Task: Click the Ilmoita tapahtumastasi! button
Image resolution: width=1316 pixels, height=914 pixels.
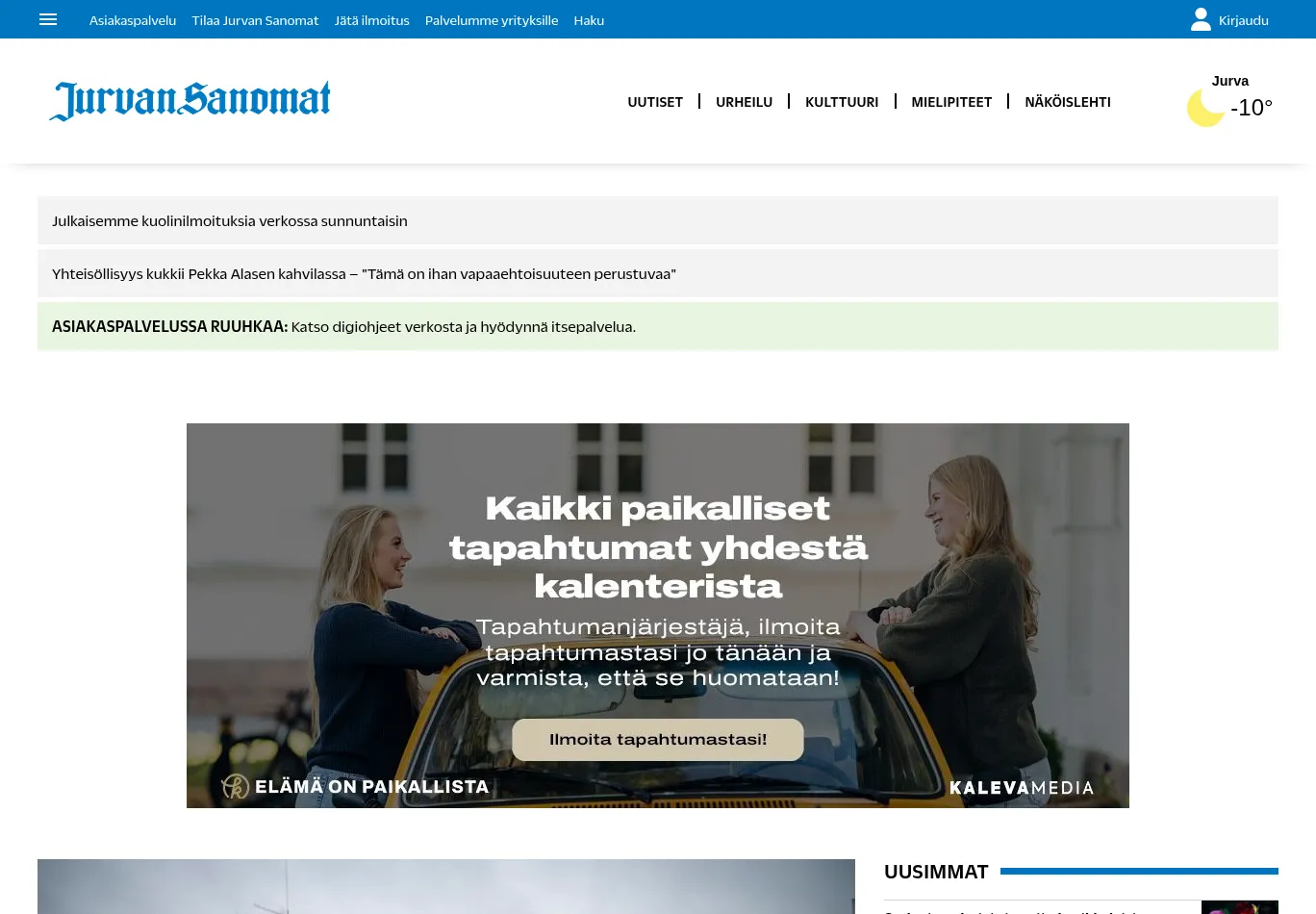Action: click(x=658, y=740)
